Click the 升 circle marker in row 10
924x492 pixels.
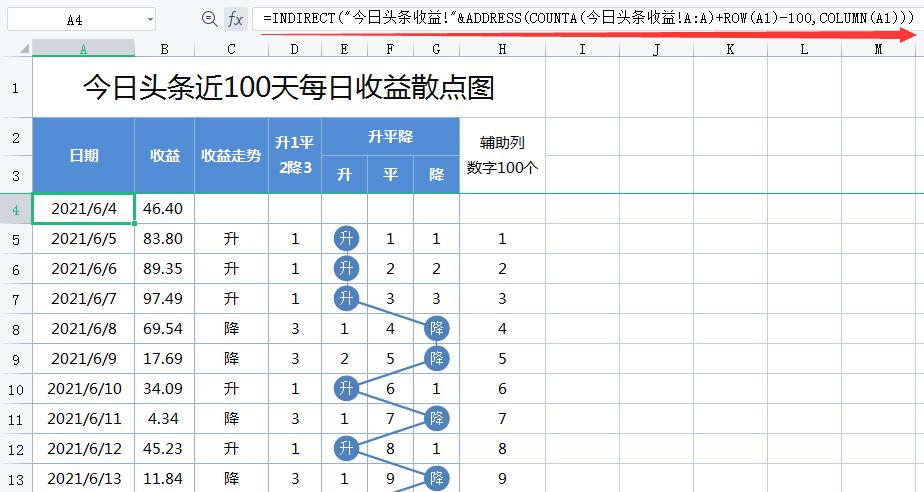(x=346, y=388)
